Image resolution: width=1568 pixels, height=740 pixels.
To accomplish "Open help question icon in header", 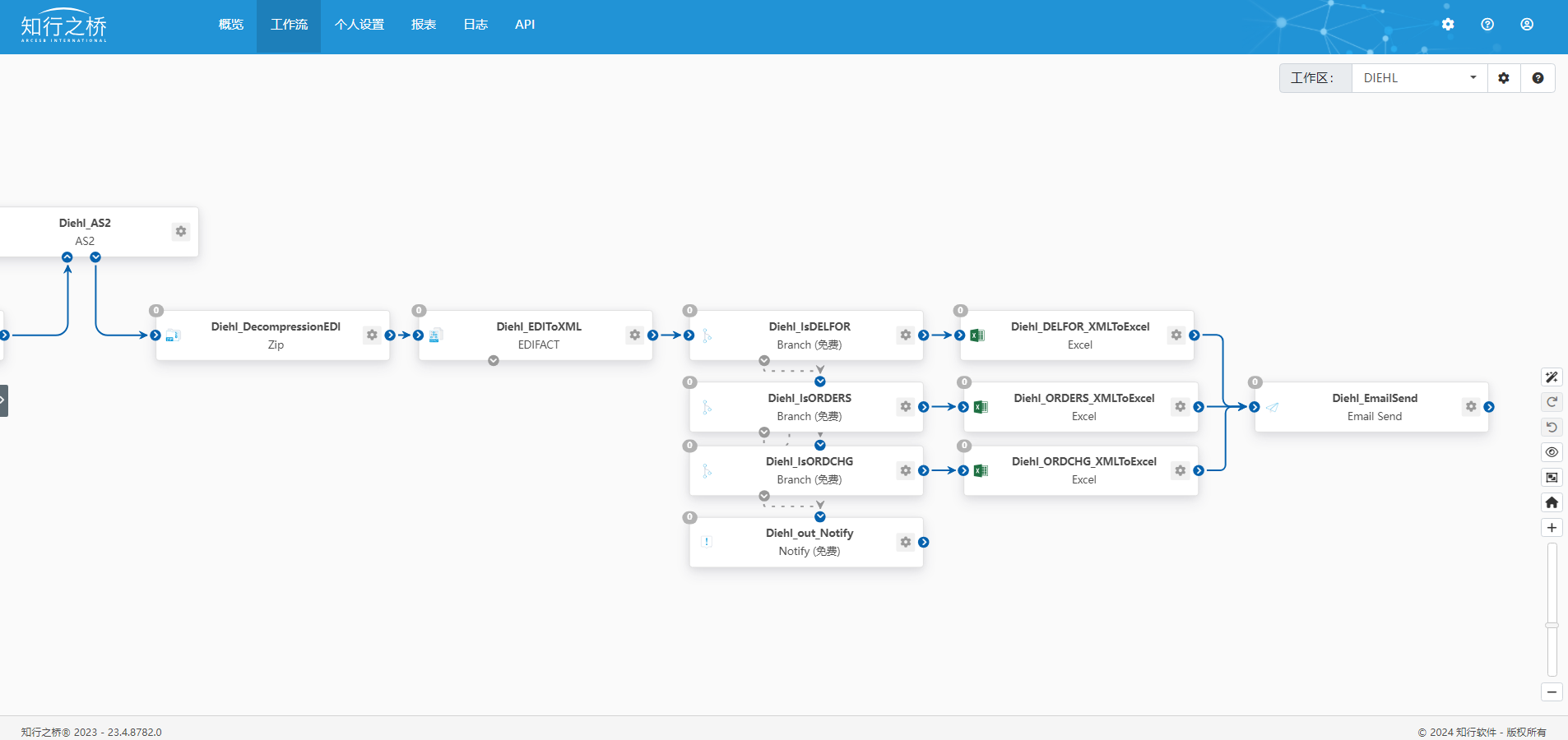I will pyautogui.click(x=1487, y=25).
